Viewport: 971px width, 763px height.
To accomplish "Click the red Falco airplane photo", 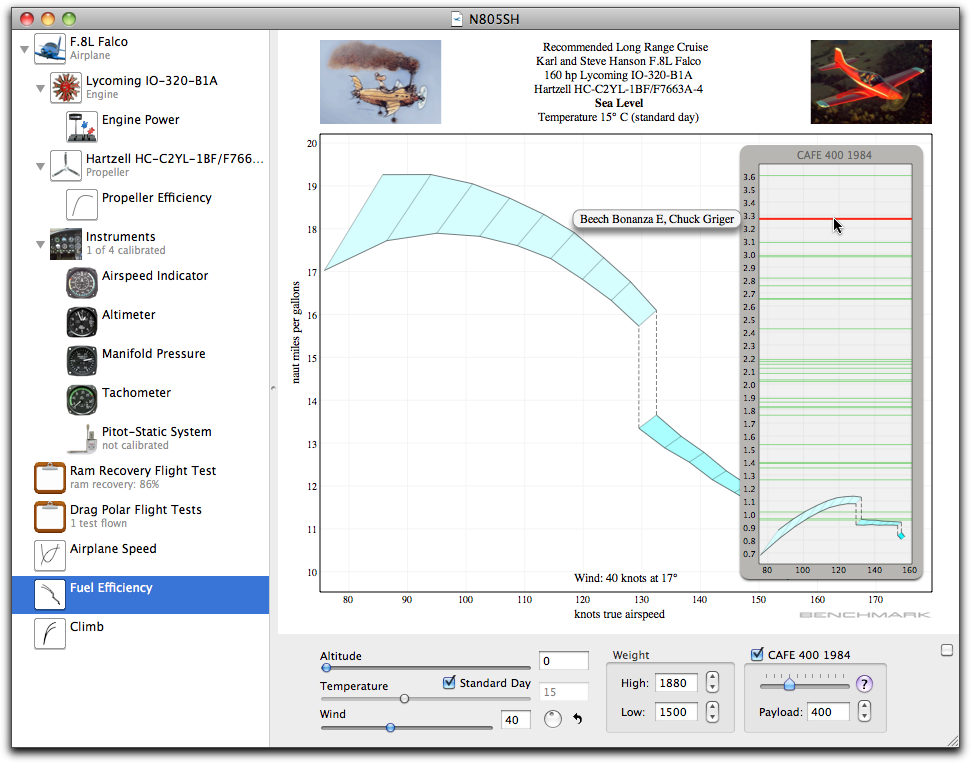I will pyautogui.click(x=871, y=82).
